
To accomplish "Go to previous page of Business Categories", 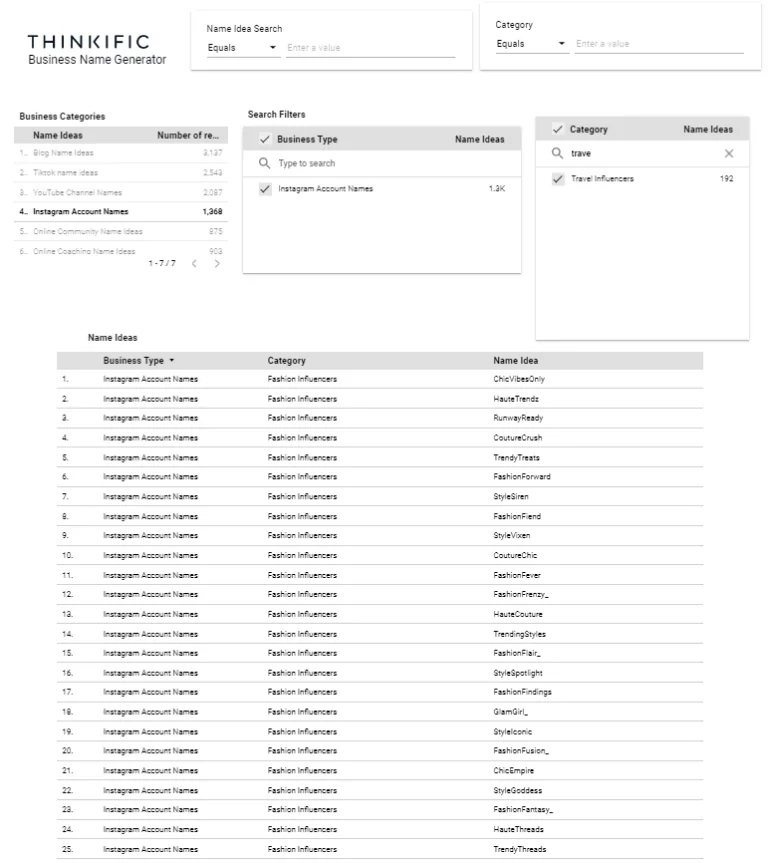I will pos(194,264).
